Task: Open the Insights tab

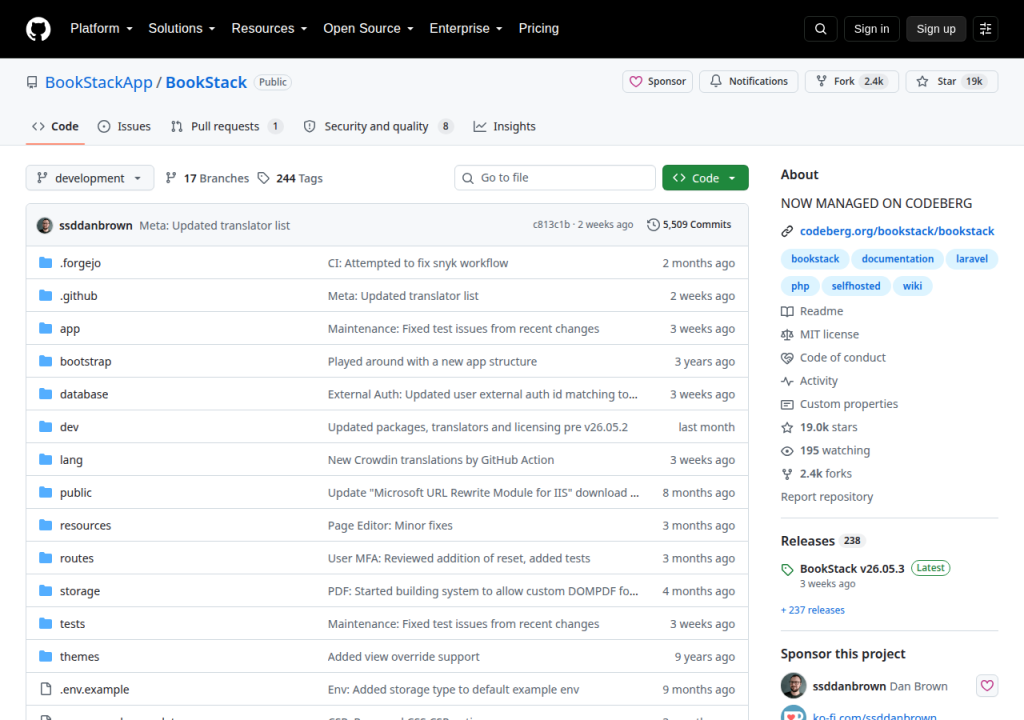Action: point(504,127)
